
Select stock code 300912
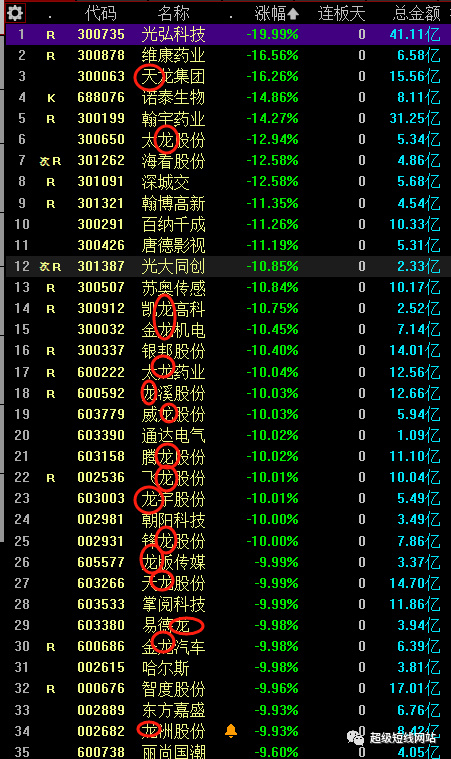tap(101, 308)
